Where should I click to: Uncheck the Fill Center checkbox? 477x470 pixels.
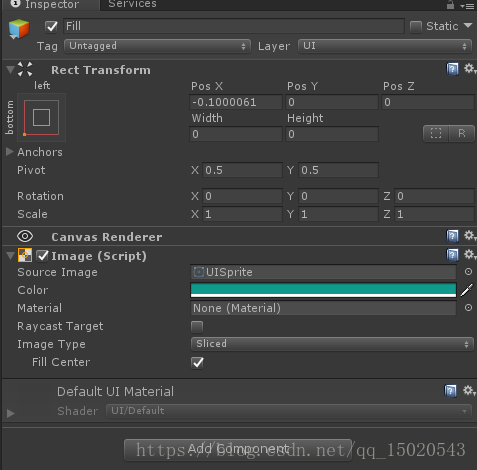[x=197, y=363]
